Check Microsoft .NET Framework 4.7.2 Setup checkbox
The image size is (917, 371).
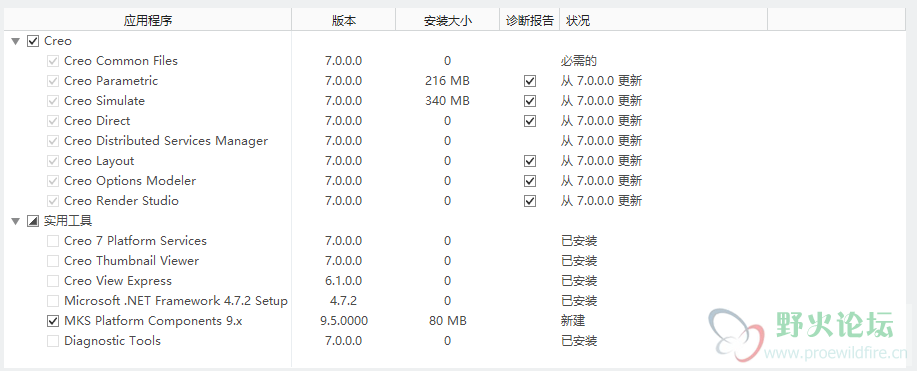click(x=53, y=301)
